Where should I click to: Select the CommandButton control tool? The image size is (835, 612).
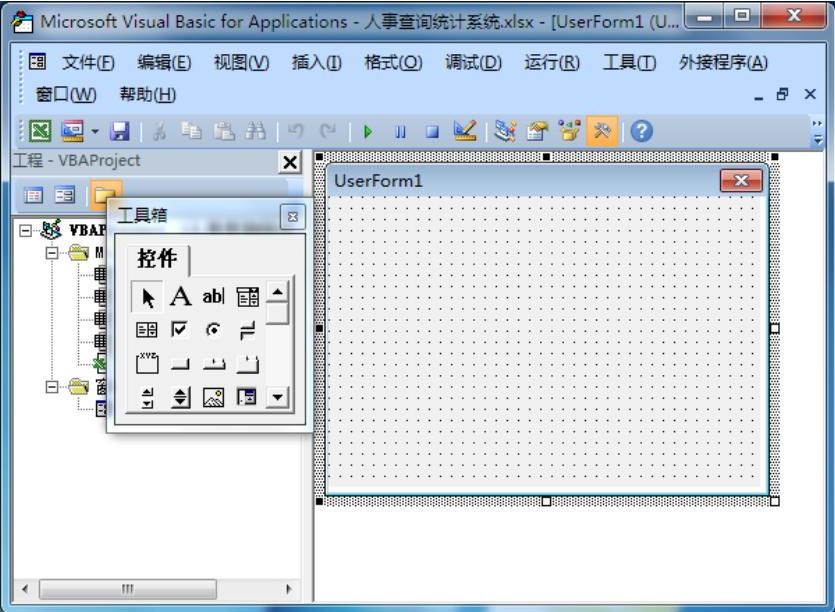180,364
